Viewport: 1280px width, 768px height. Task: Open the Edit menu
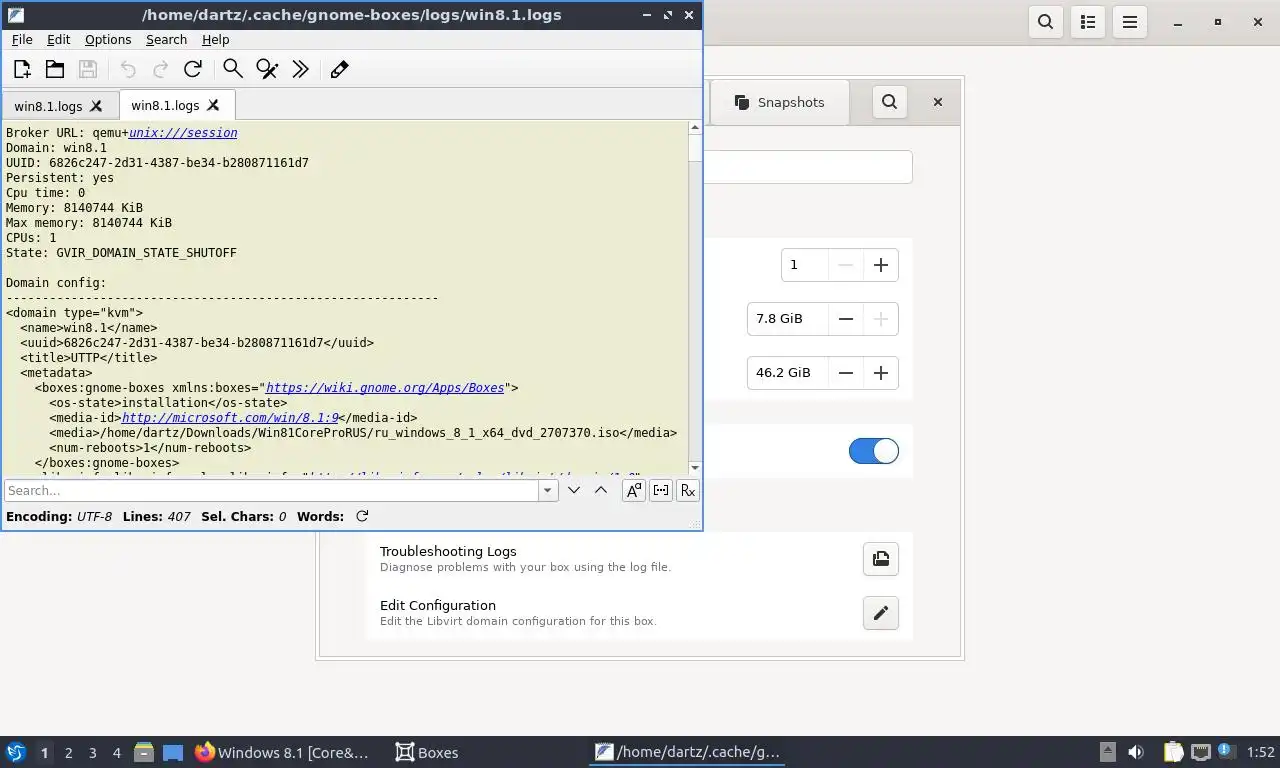click(59, 39)
